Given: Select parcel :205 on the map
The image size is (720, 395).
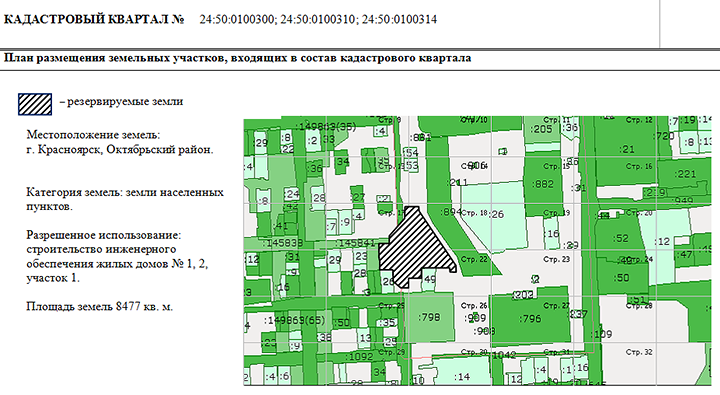Looking at the screenshot, I should coord(541,129).
